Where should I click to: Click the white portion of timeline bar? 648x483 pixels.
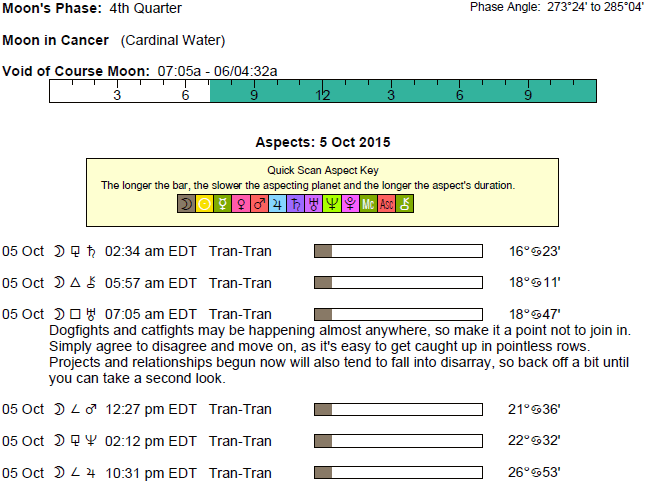(129, 92)
